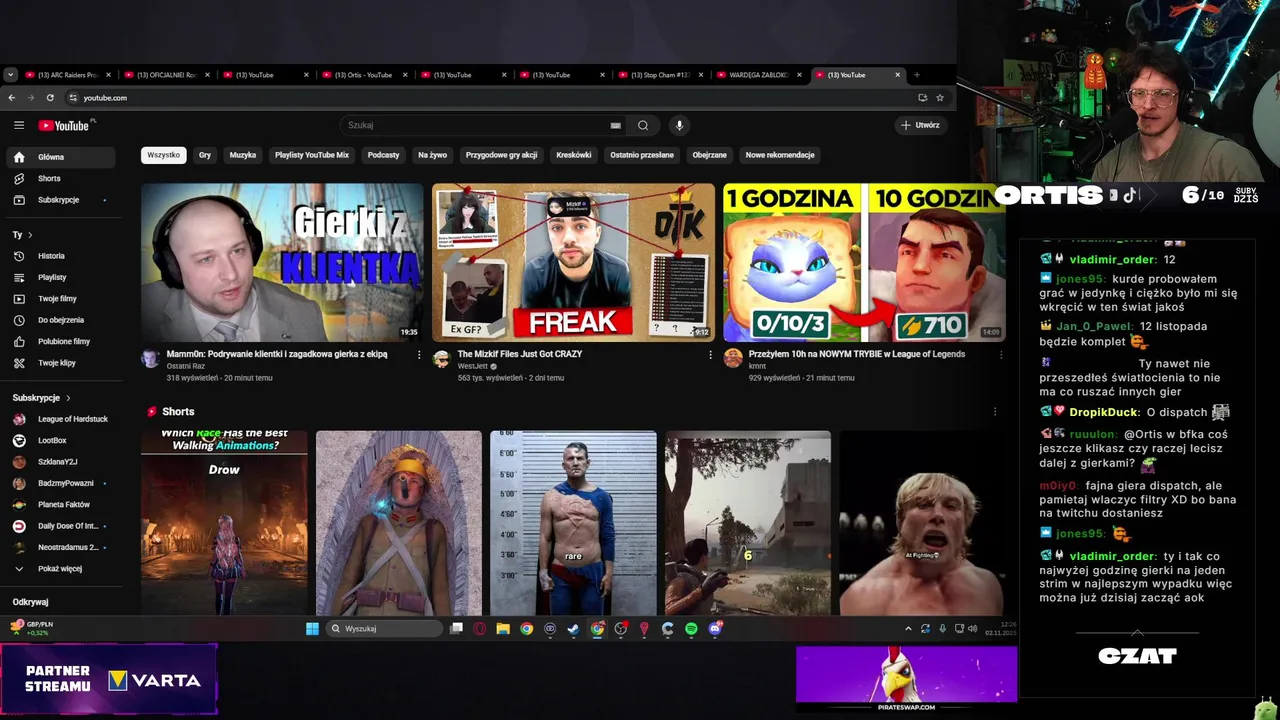Go back using Chrome back arrow
Screen dimensions: 1280x720
tap(12, 98)
